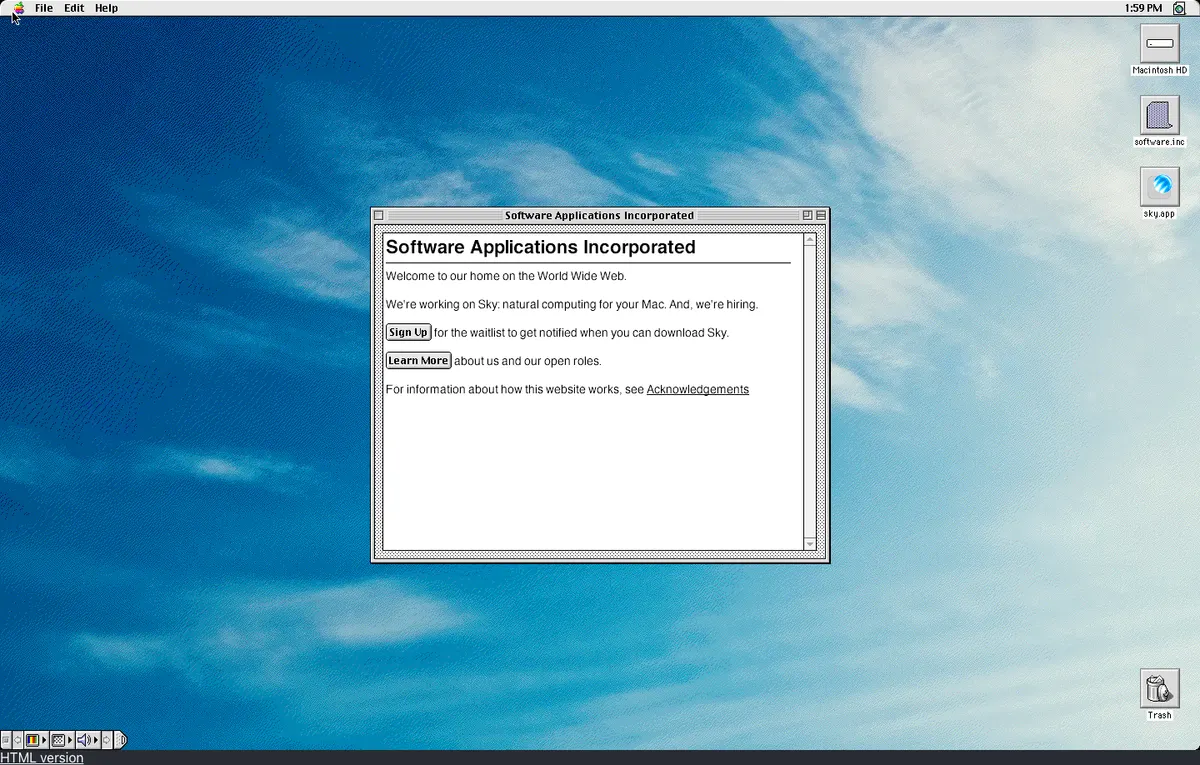Open the Monitor resolution strip module

(x=58, y=740)
